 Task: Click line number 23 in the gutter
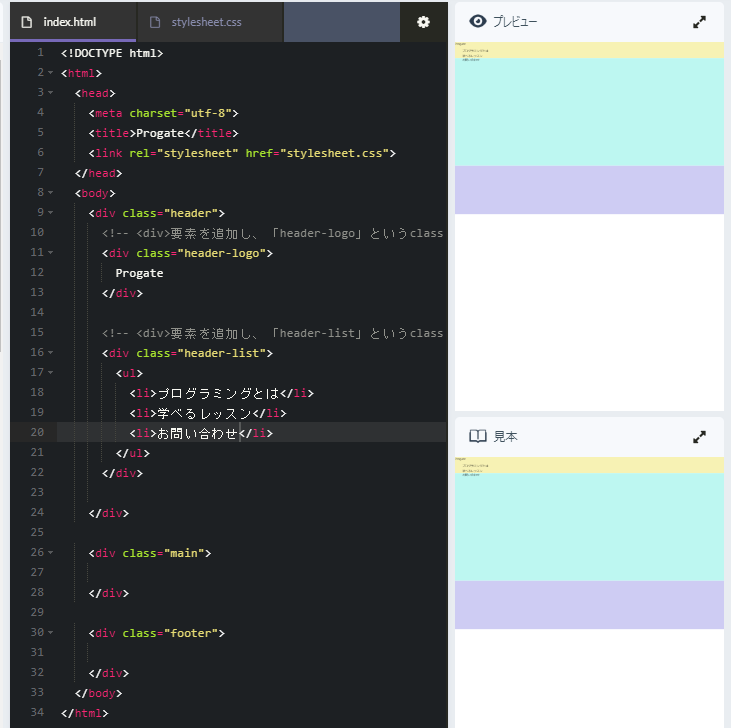[37, 493]
